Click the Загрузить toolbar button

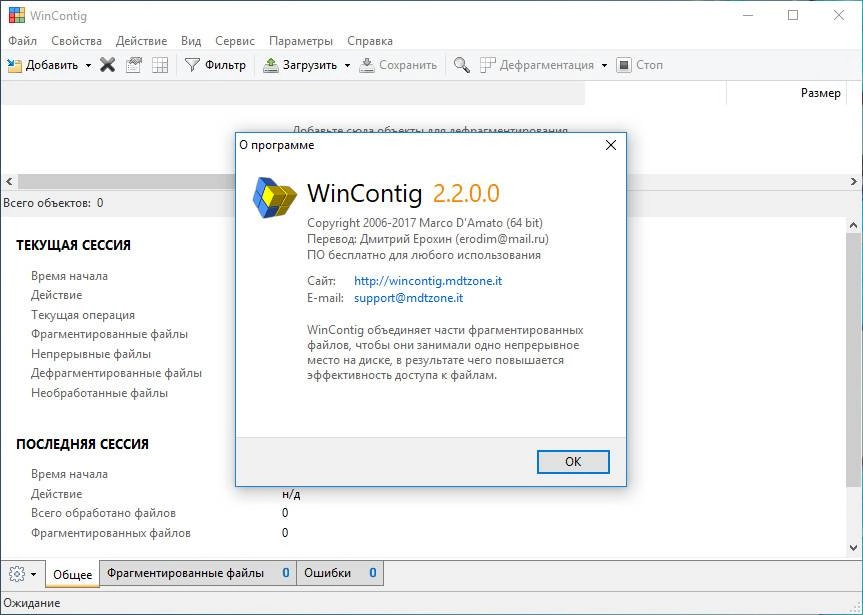[x=300, y=65]
